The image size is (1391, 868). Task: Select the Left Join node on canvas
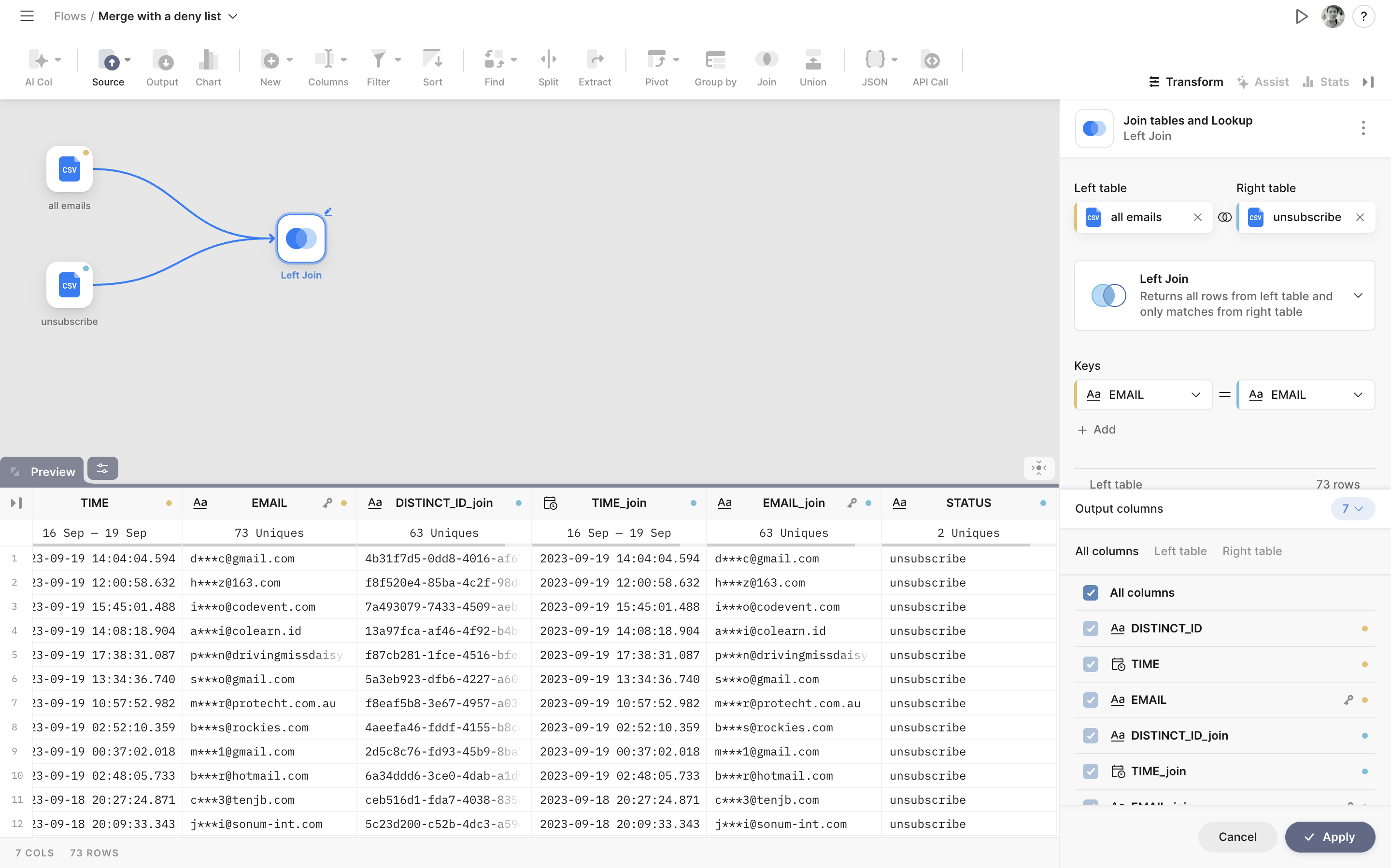tap(301, 238)
